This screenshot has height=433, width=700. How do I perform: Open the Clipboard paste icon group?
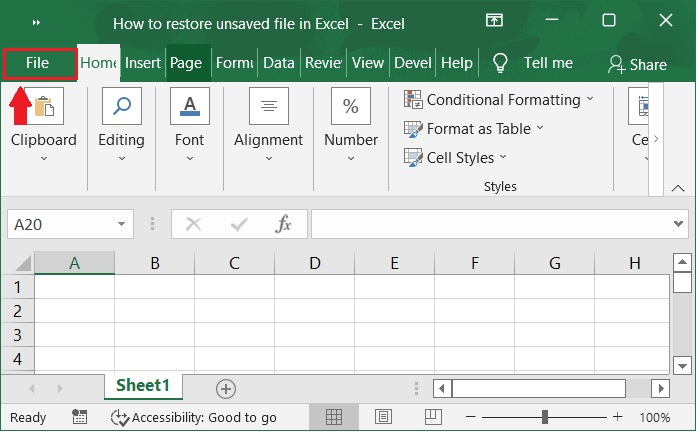(43, 106)
